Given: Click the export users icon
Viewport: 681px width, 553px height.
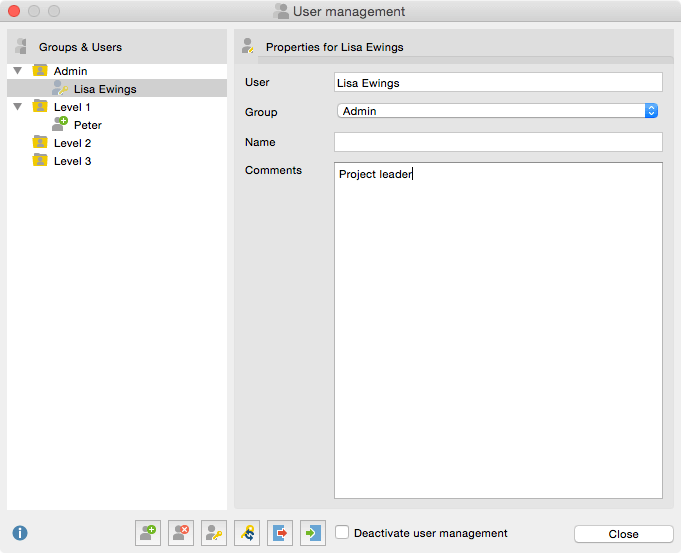Looking at the screenshot, I should click(x=280, y=533).
